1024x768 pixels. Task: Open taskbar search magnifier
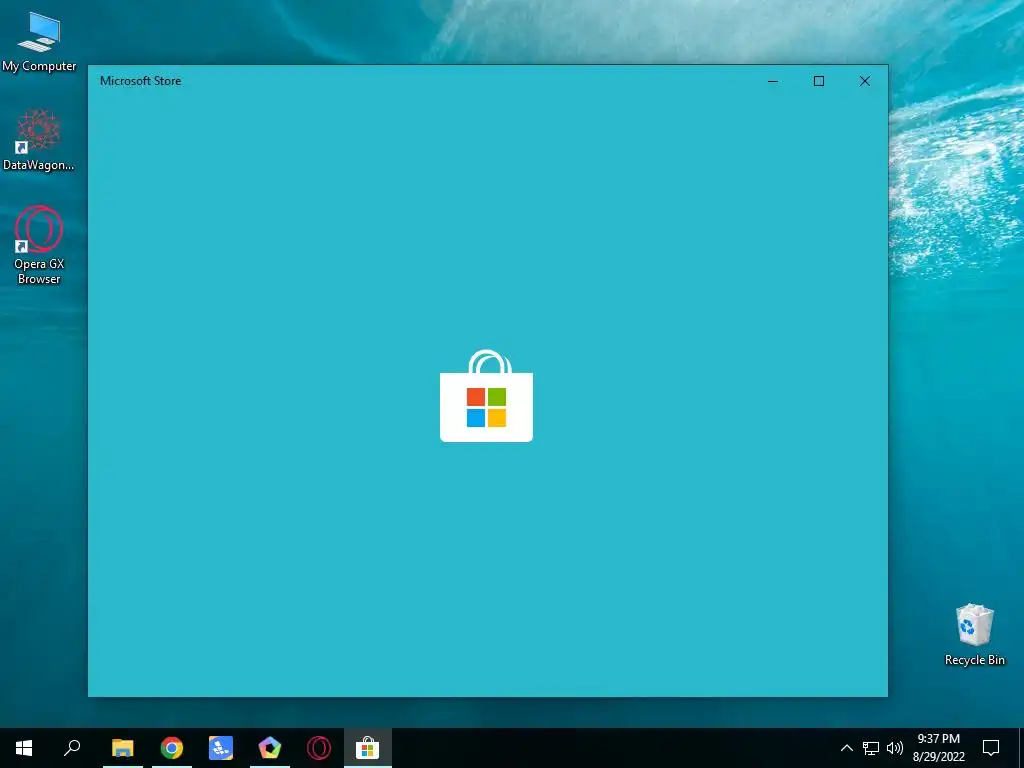pyautogui.click(x=72, y=748)
